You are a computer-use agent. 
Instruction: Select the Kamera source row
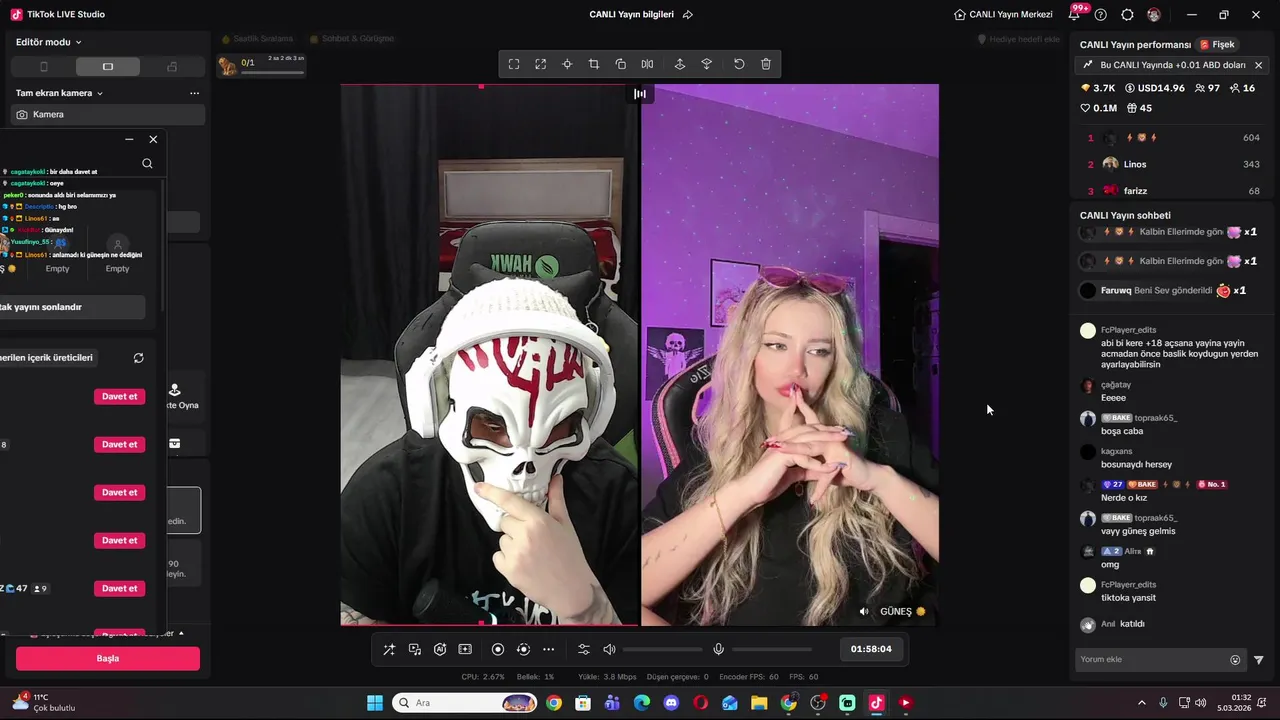point(108,114)
